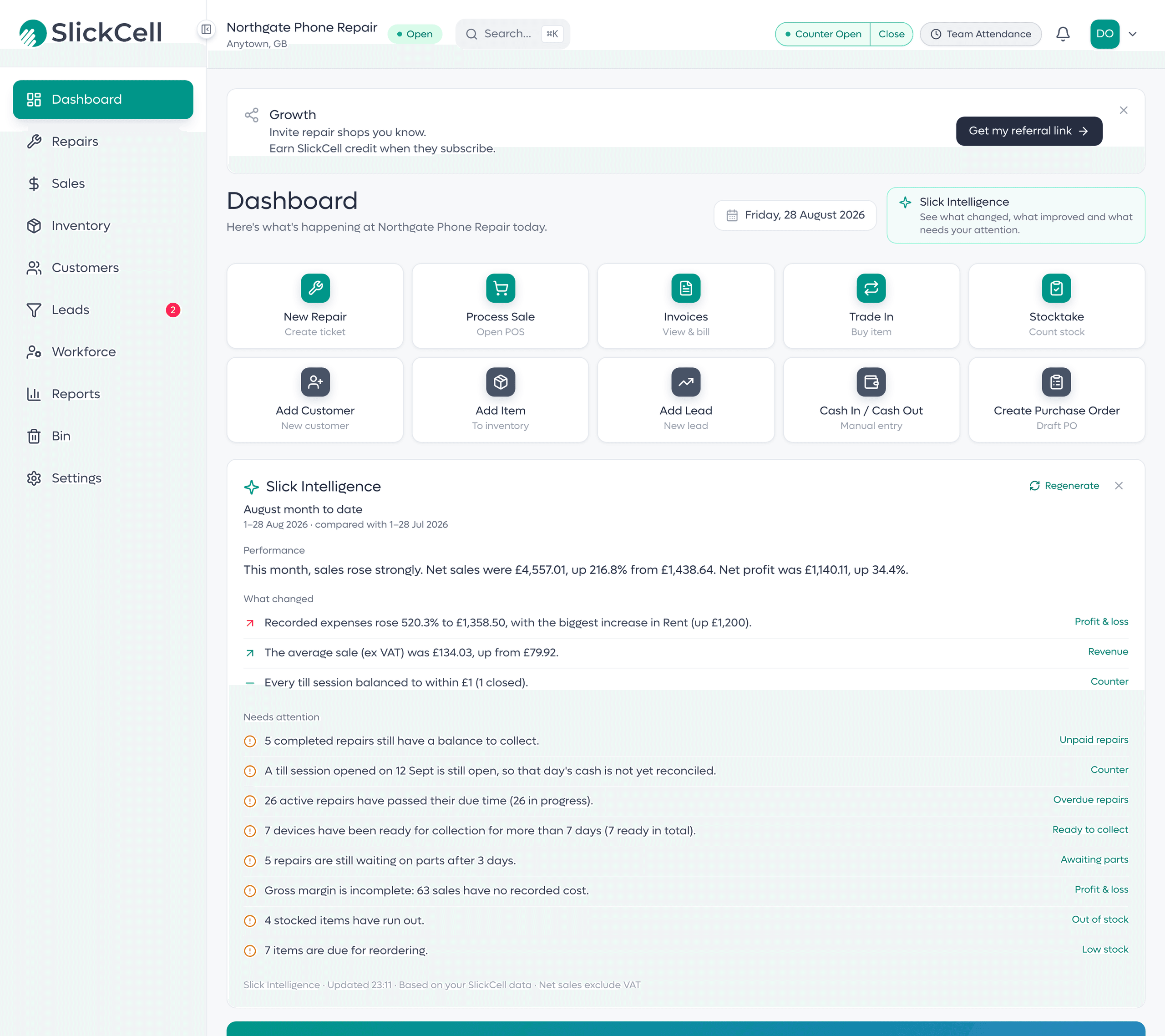Open the Awaiting parts link
Screen dimensions: 1165x1036
(1094, 859)
